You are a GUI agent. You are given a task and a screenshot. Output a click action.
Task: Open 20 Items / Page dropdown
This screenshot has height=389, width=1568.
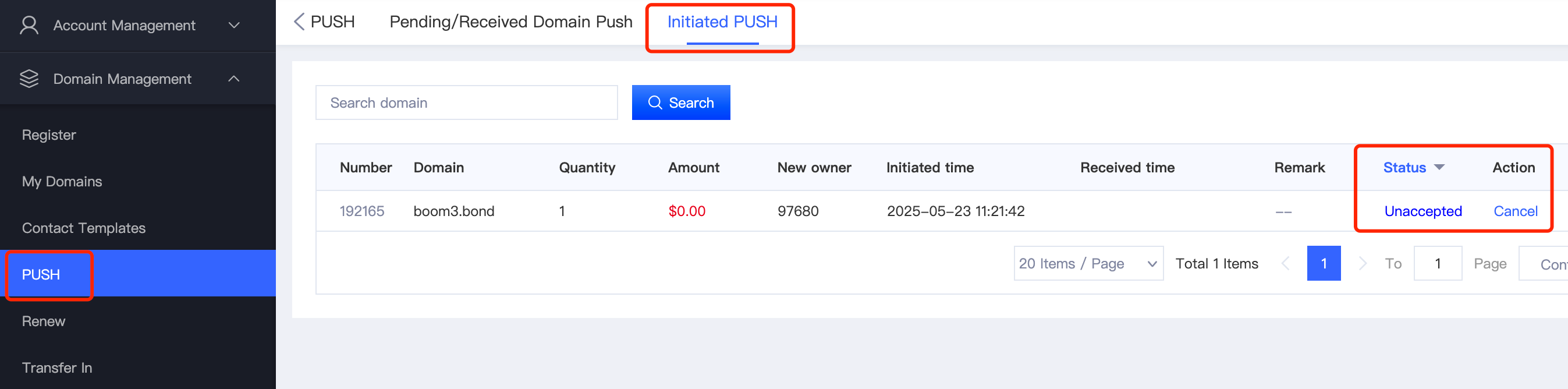tap(1088, 263)
